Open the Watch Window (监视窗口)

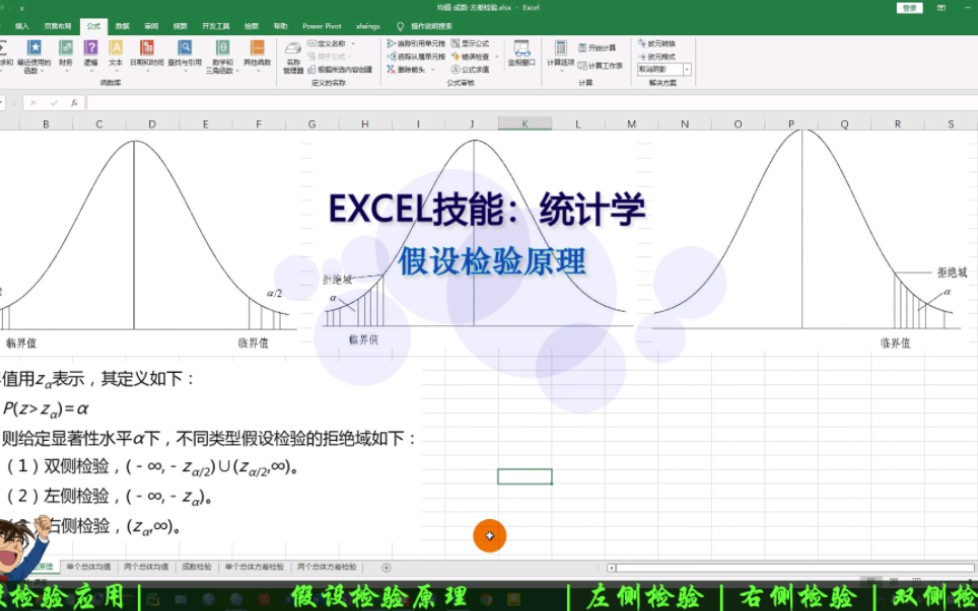tap(520, 53)
